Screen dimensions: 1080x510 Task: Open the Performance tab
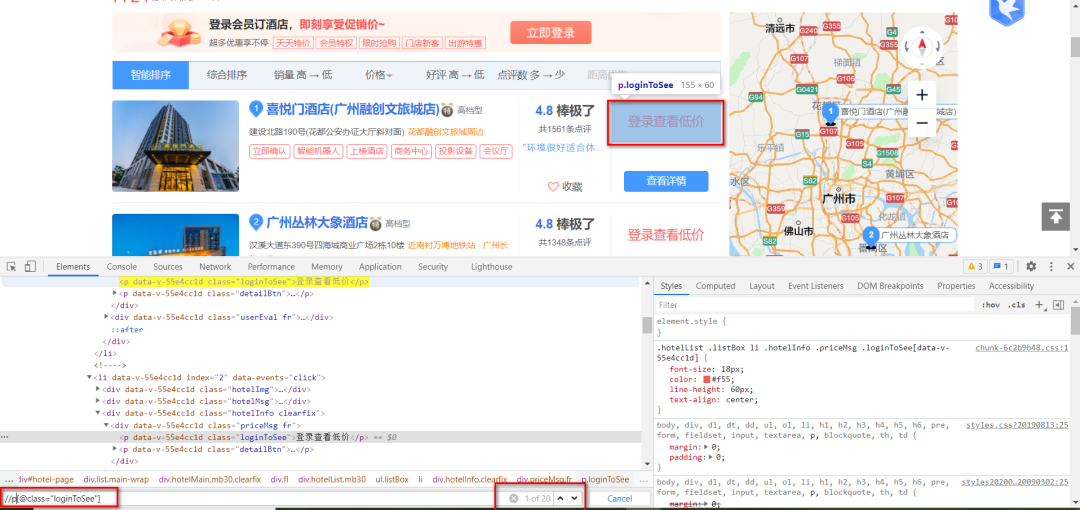(x=271, y=267)
